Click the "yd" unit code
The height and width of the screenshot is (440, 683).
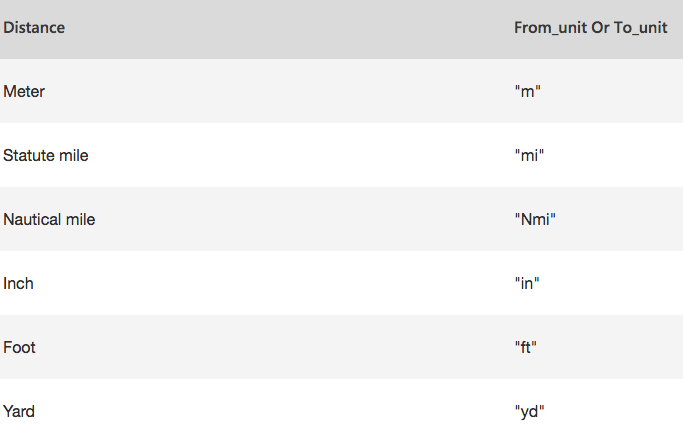coord(529,412)
